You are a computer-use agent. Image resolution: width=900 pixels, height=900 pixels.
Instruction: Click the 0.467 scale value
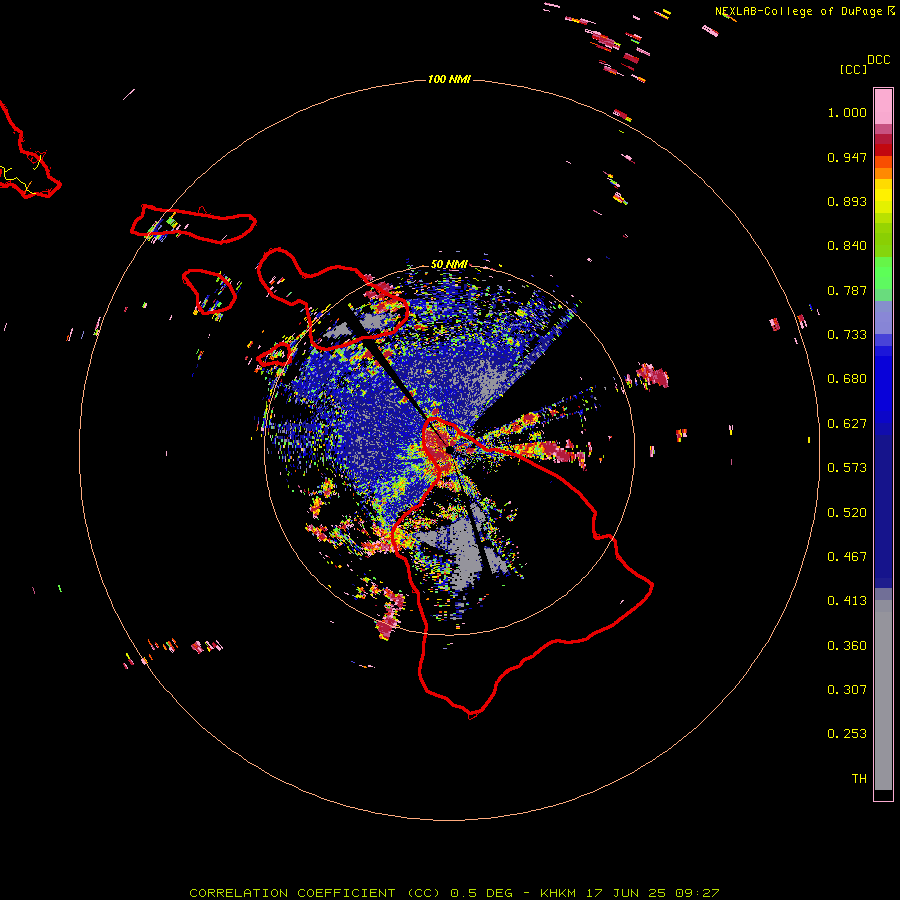click(x=847, y=557)
